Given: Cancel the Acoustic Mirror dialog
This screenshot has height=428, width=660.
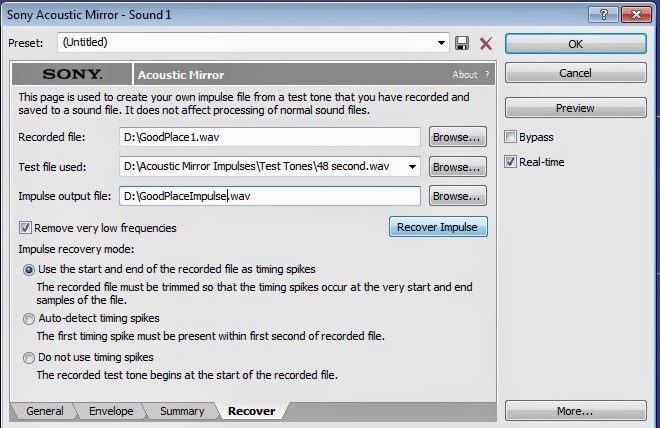Looking at the screenshot, I should (x=575, y=73).
